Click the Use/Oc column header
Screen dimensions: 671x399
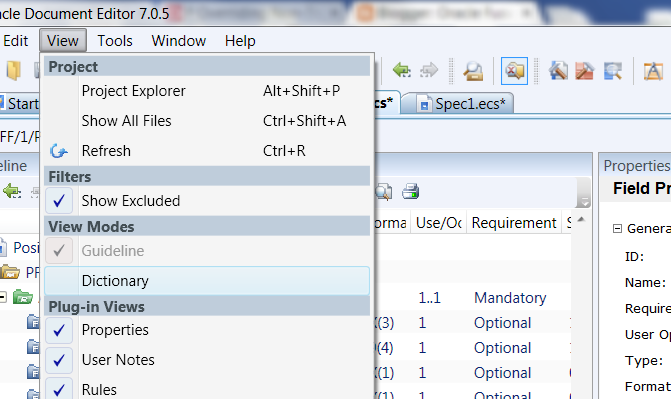(x=439, y=223)
